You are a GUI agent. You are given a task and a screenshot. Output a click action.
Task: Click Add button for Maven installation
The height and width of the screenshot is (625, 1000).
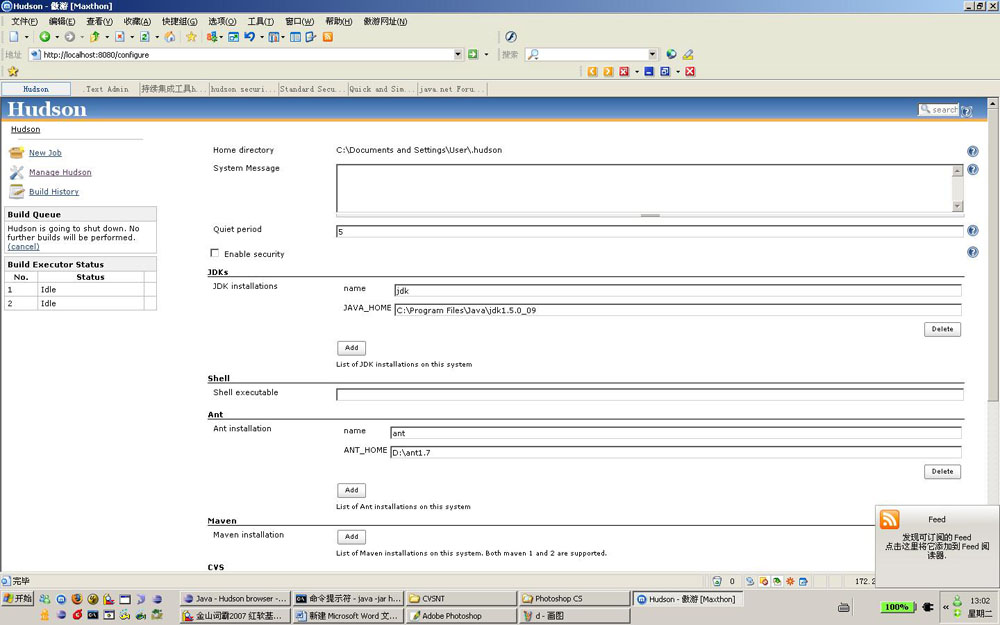click(351, 536)
